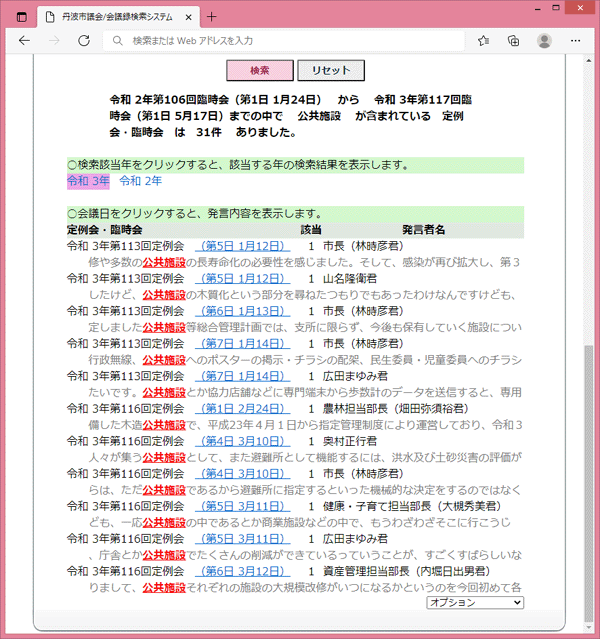
Task: Reload the current page
Action: click(84, 40)
